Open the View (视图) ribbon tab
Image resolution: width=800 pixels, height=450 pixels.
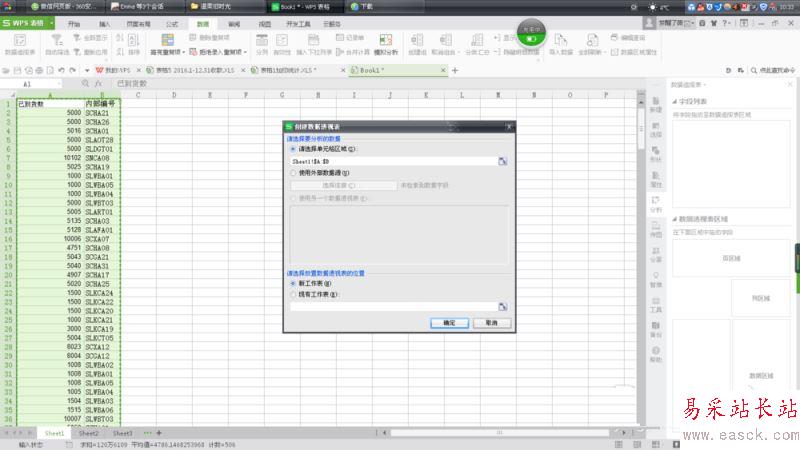[x=265, y=24]
